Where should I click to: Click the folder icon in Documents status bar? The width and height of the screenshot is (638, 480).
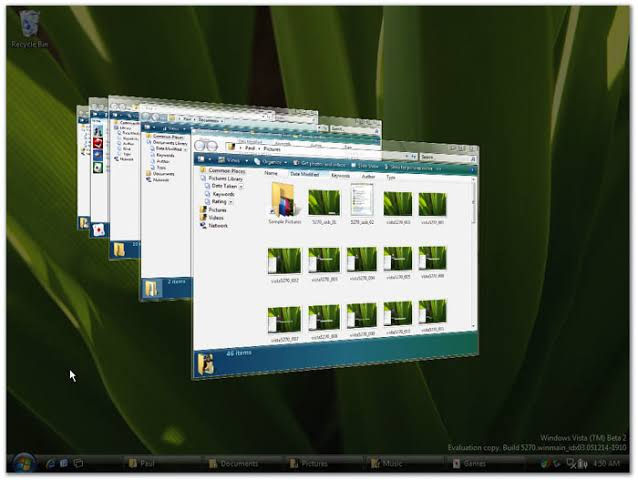coord(152,288)
